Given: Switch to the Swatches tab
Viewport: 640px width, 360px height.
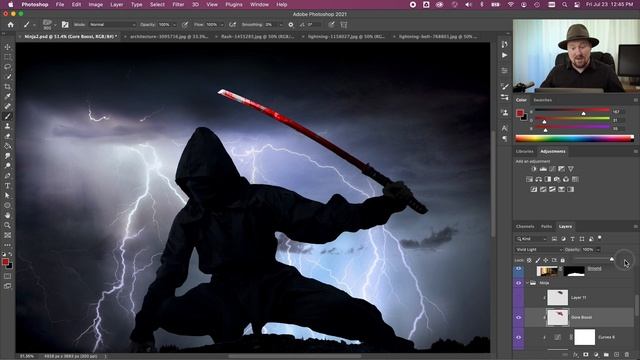Looking at the screenshot, I should (x=542, y=100).
